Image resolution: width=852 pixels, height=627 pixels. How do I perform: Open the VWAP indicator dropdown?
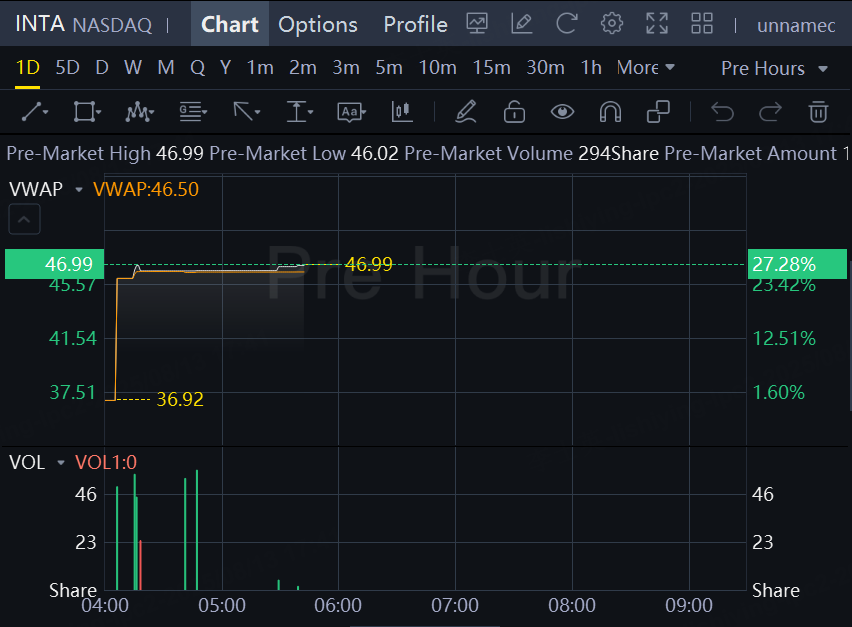click(79, 190)
